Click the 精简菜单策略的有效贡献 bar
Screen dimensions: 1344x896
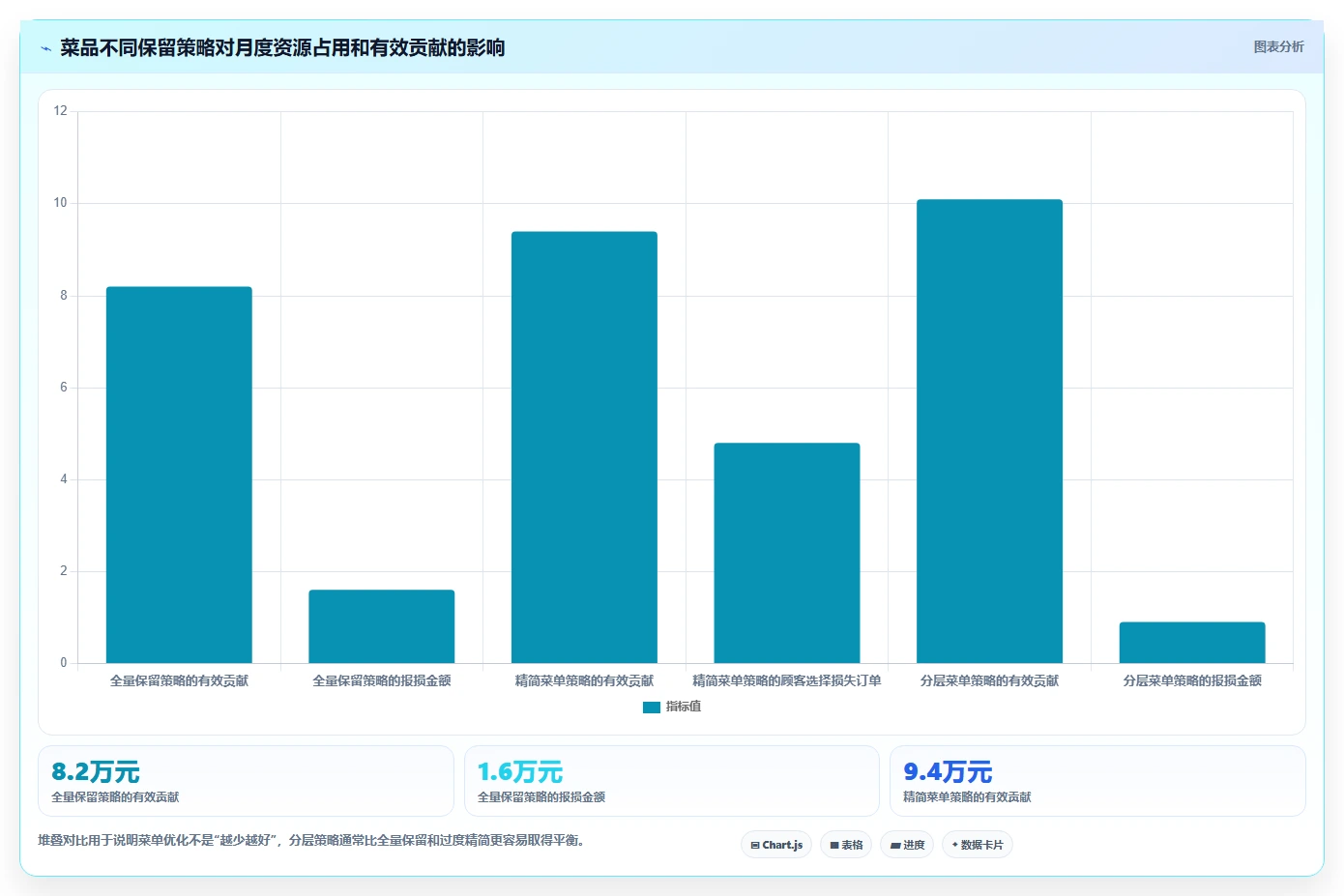[x=584, y=448]
